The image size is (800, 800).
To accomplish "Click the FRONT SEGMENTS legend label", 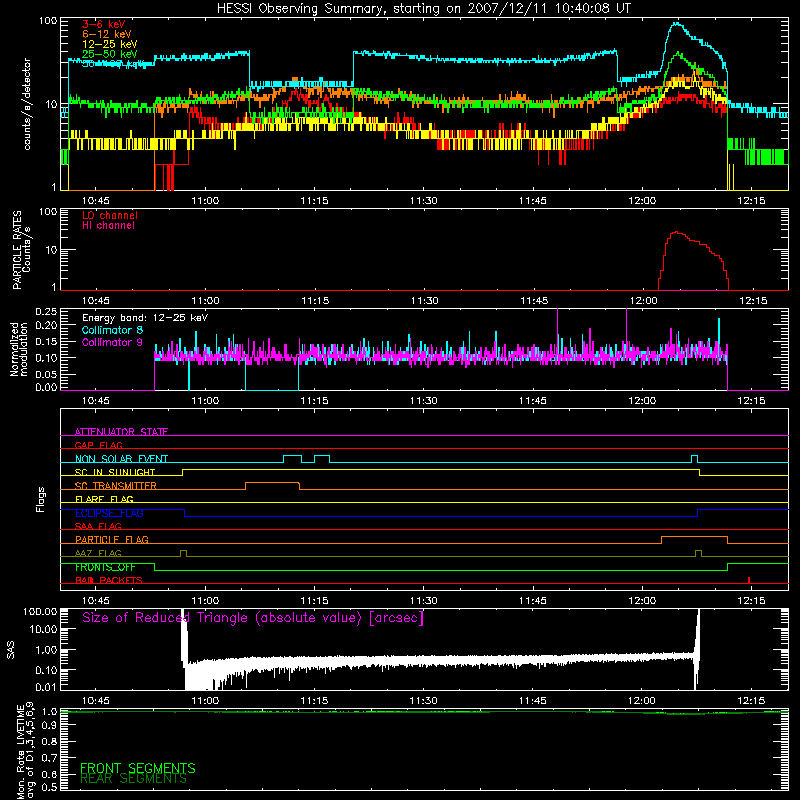I will coord(138,768).
